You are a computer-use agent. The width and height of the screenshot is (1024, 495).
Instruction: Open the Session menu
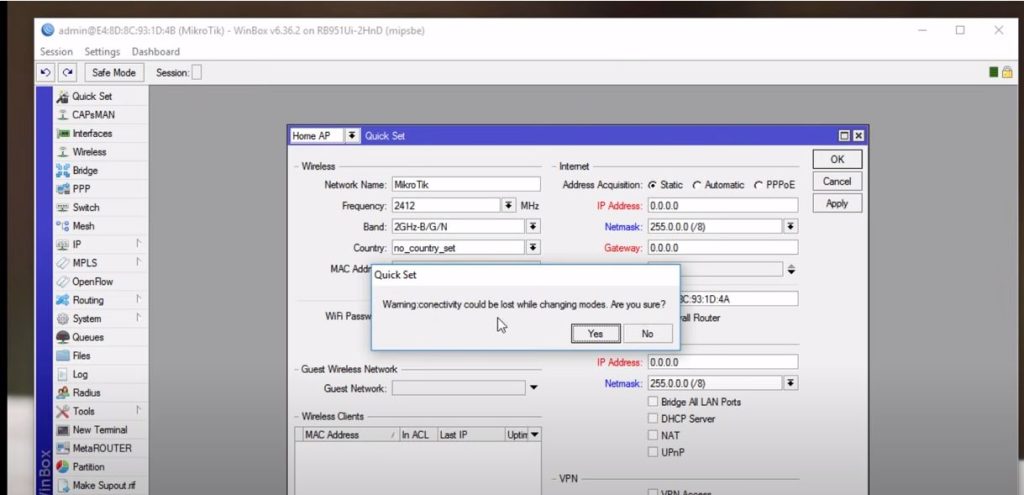56,52
